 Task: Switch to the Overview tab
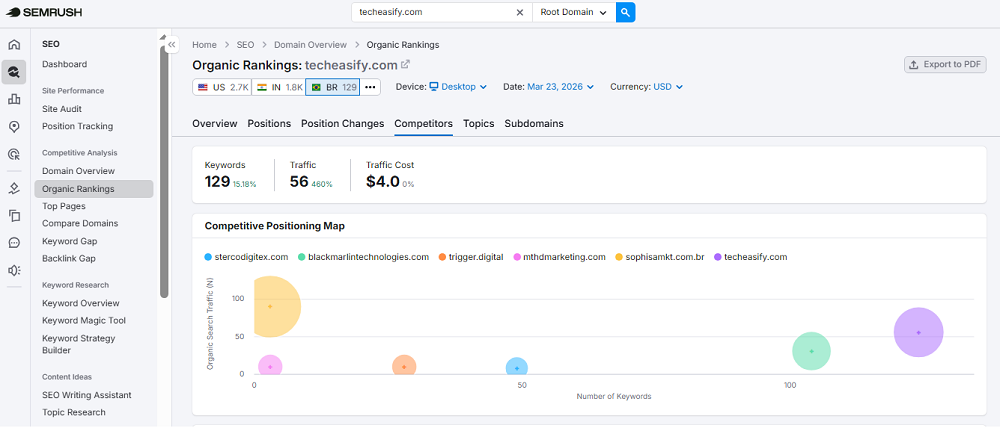coord(215,124)
